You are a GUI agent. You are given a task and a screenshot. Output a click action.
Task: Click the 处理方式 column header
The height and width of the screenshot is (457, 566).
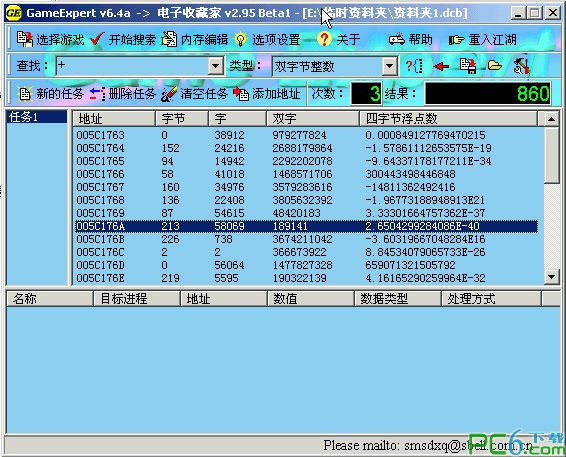click(492, 299)
